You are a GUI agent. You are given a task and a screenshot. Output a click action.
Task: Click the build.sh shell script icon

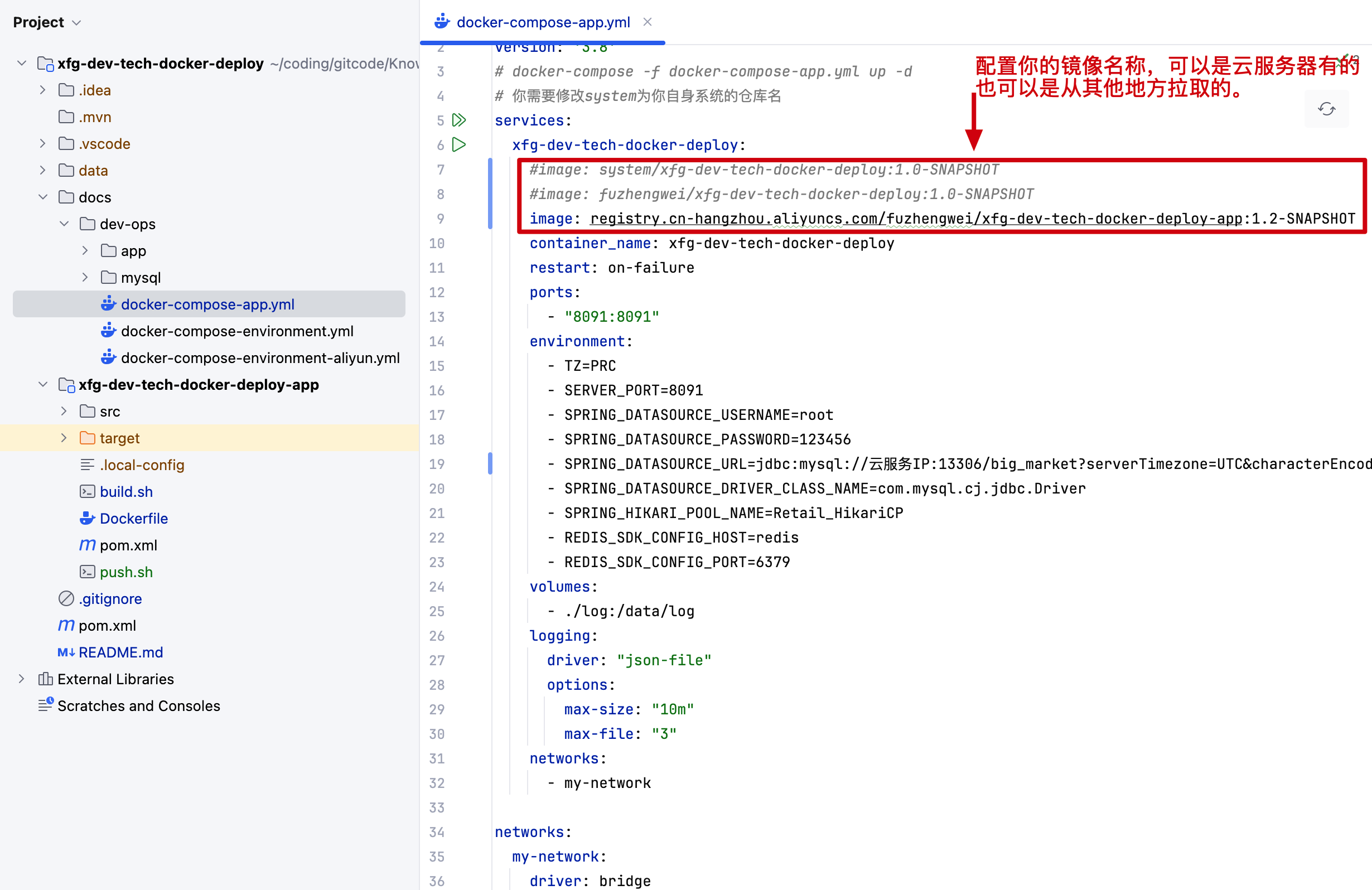[87, 492]
